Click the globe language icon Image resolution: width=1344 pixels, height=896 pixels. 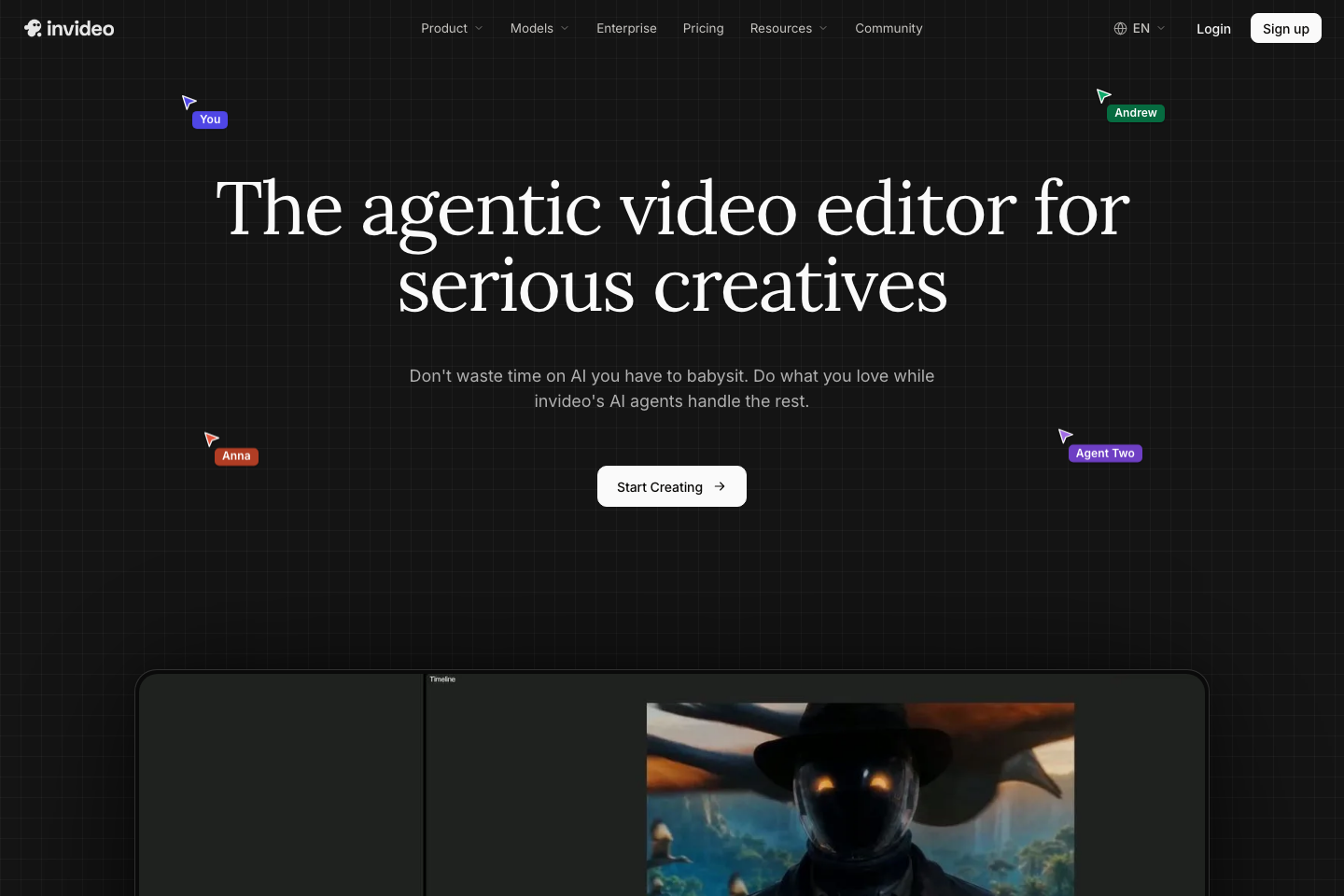(x=1120, y=29)
